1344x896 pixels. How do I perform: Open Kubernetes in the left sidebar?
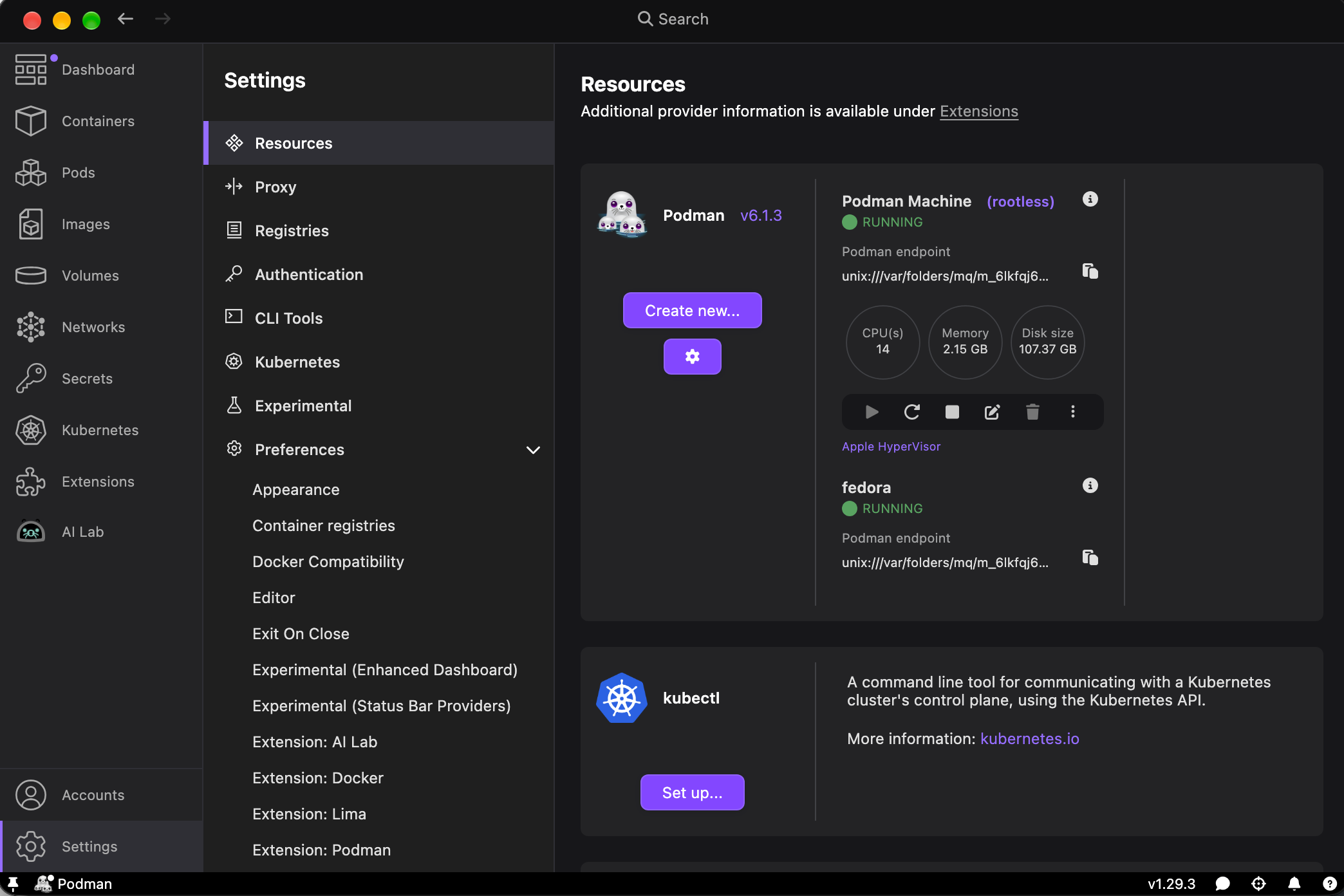point(101,430)
